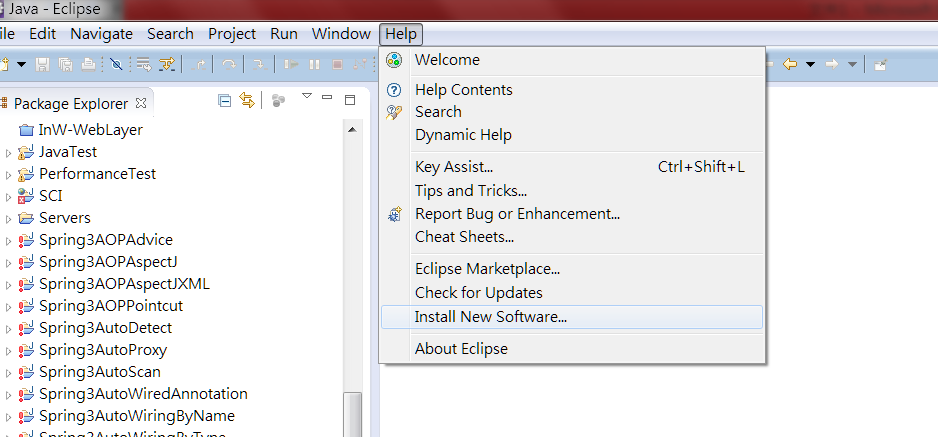Click the Step Over debug icon
The height and width of the screenshot is (437, 938).
(x=229, y=65)
